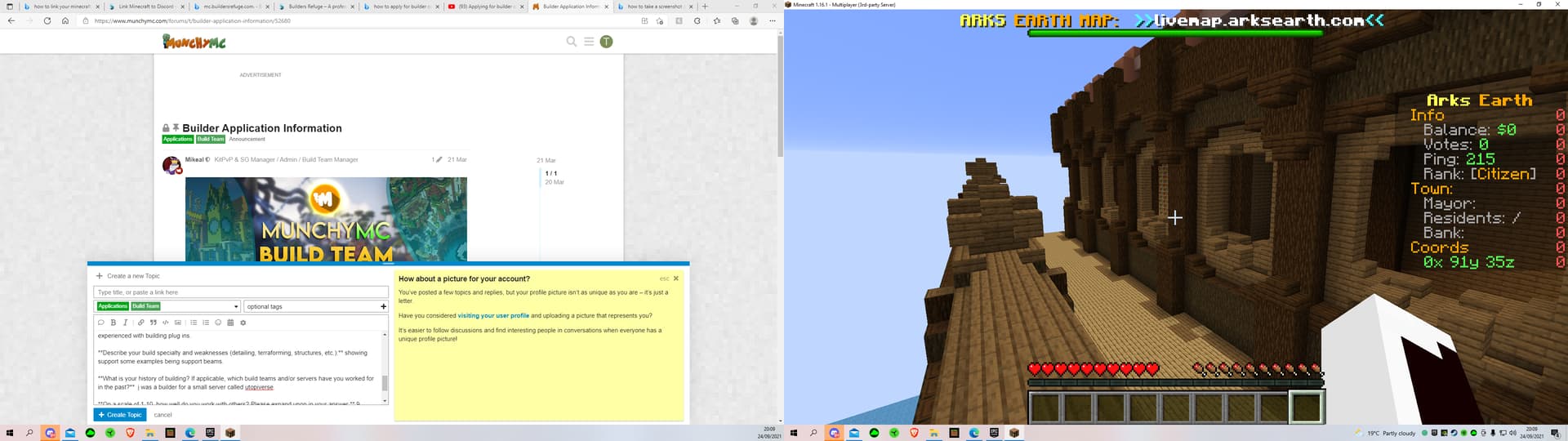This screenshot has height=441, width=1568.
Task: Open the browser collections icon
Action: (735, 20)
